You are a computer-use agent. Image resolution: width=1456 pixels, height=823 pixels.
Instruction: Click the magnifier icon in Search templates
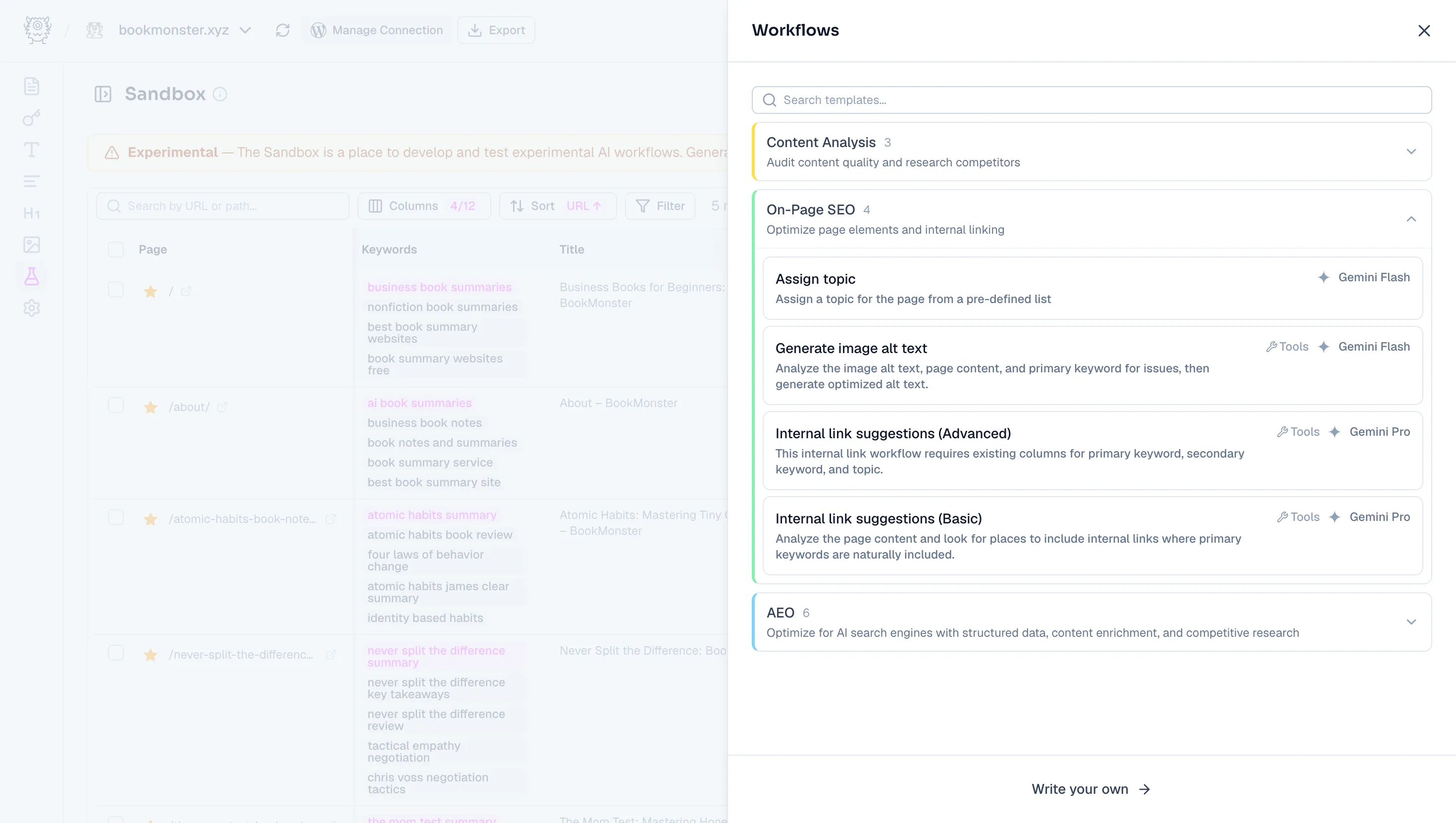pyautogui.click(x=769, y=100)
